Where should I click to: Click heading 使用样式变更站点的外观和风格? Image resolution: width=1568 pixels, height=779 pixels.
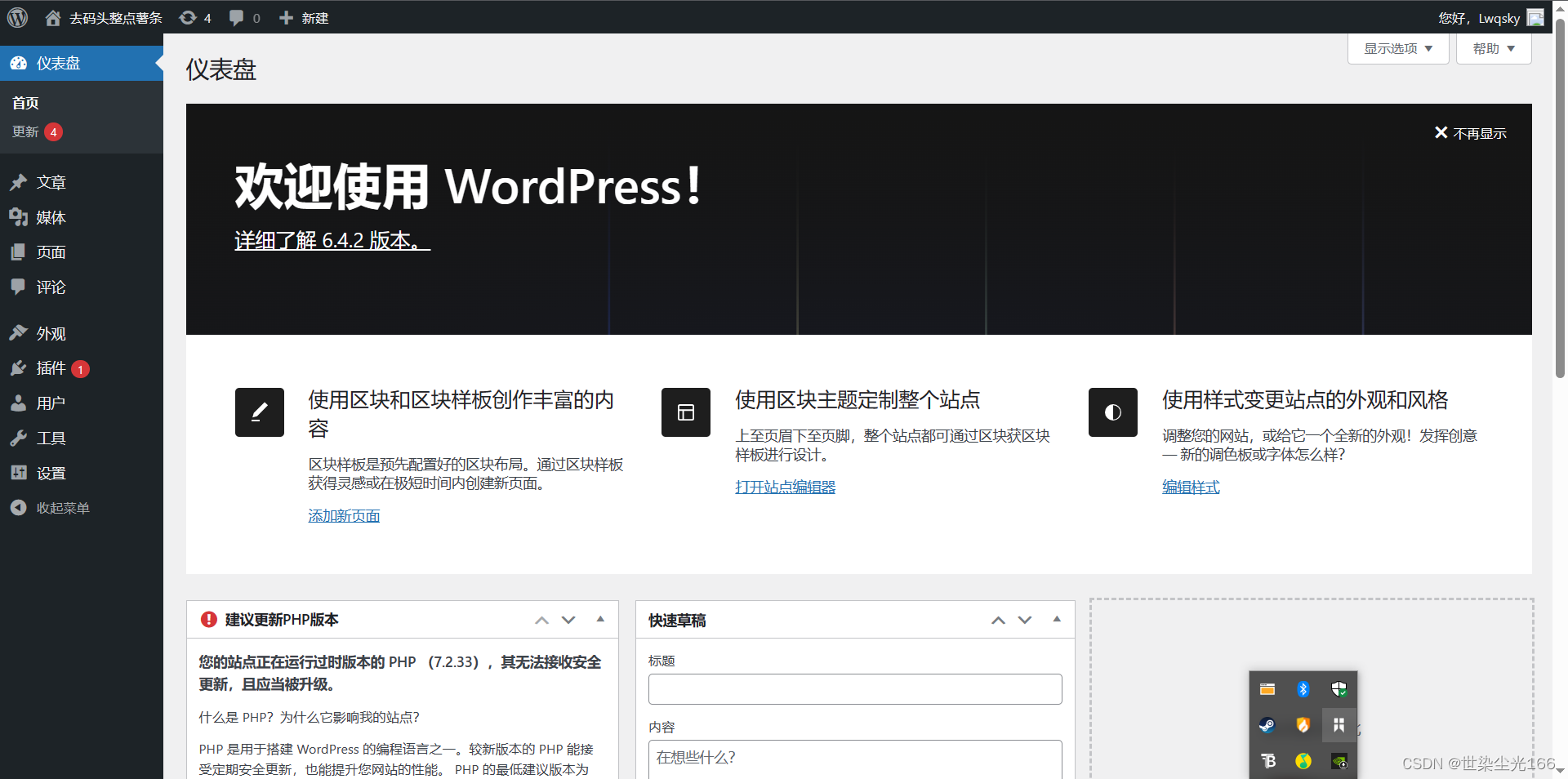click(1305, 399)
